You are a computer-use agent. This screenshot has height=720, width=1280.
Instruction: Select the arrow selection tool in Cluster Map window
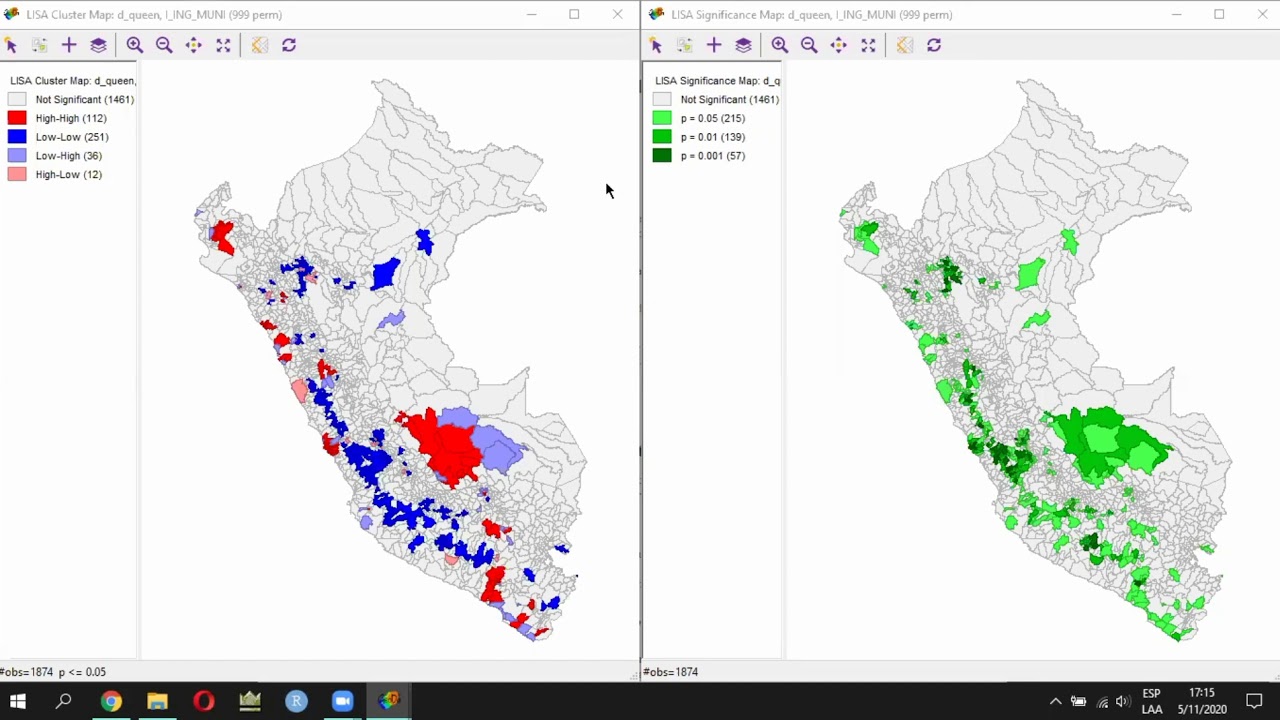point(11,45)
